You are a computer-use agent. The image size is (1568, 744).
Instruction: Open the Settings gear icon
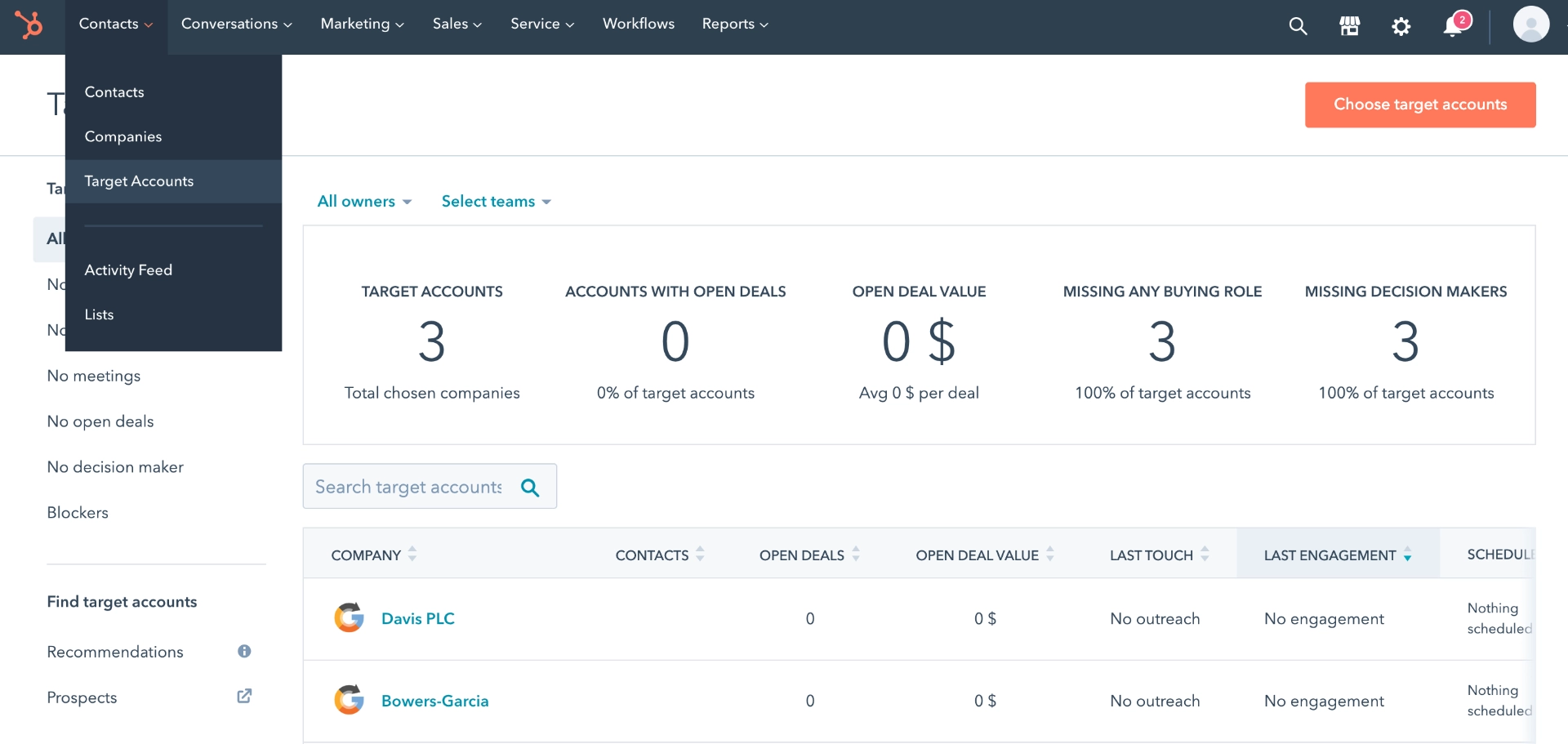[1401, 26]
